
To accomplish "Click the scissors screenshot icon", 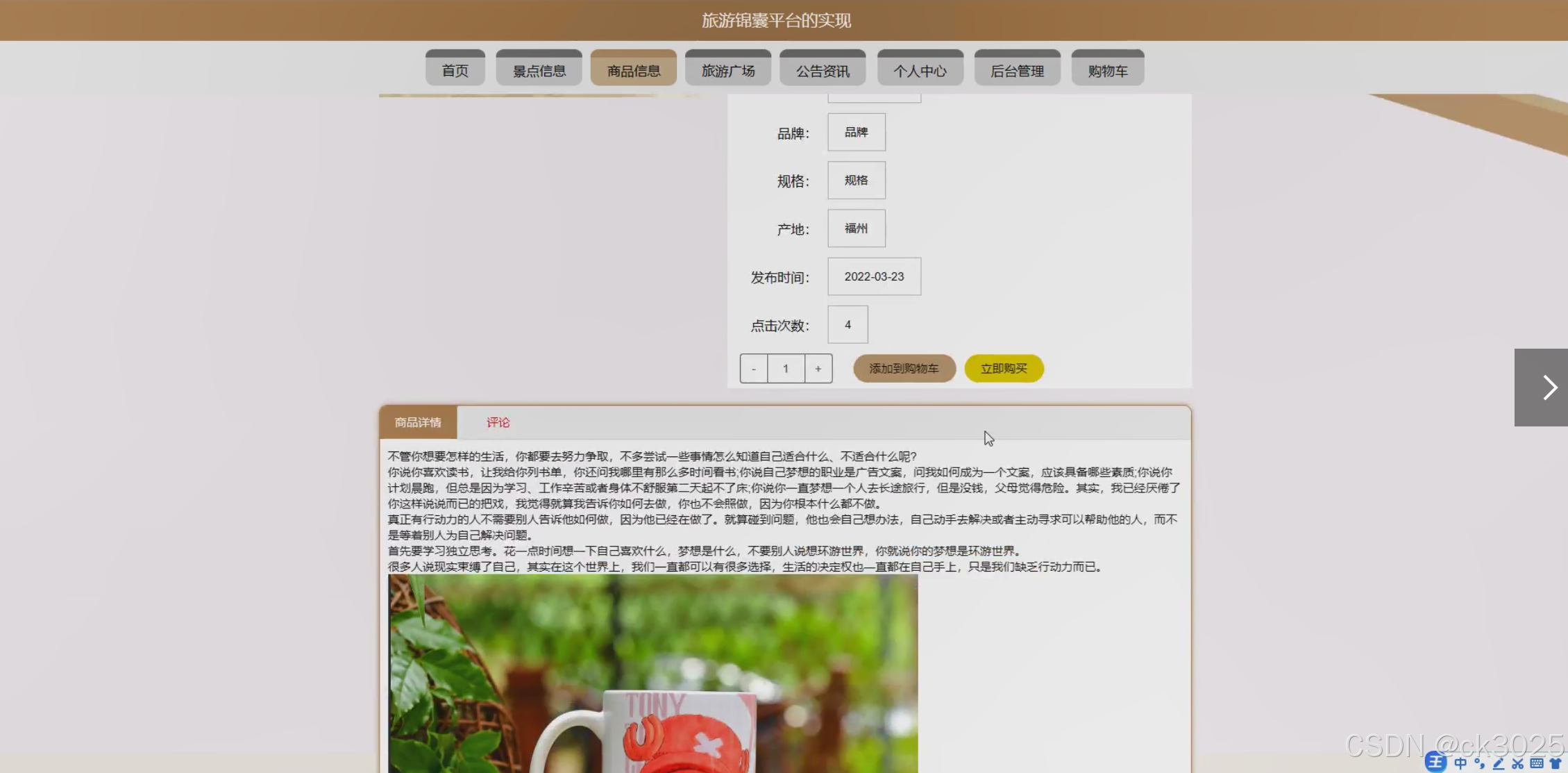I will pyautogui.click(x=1517, y=763).
